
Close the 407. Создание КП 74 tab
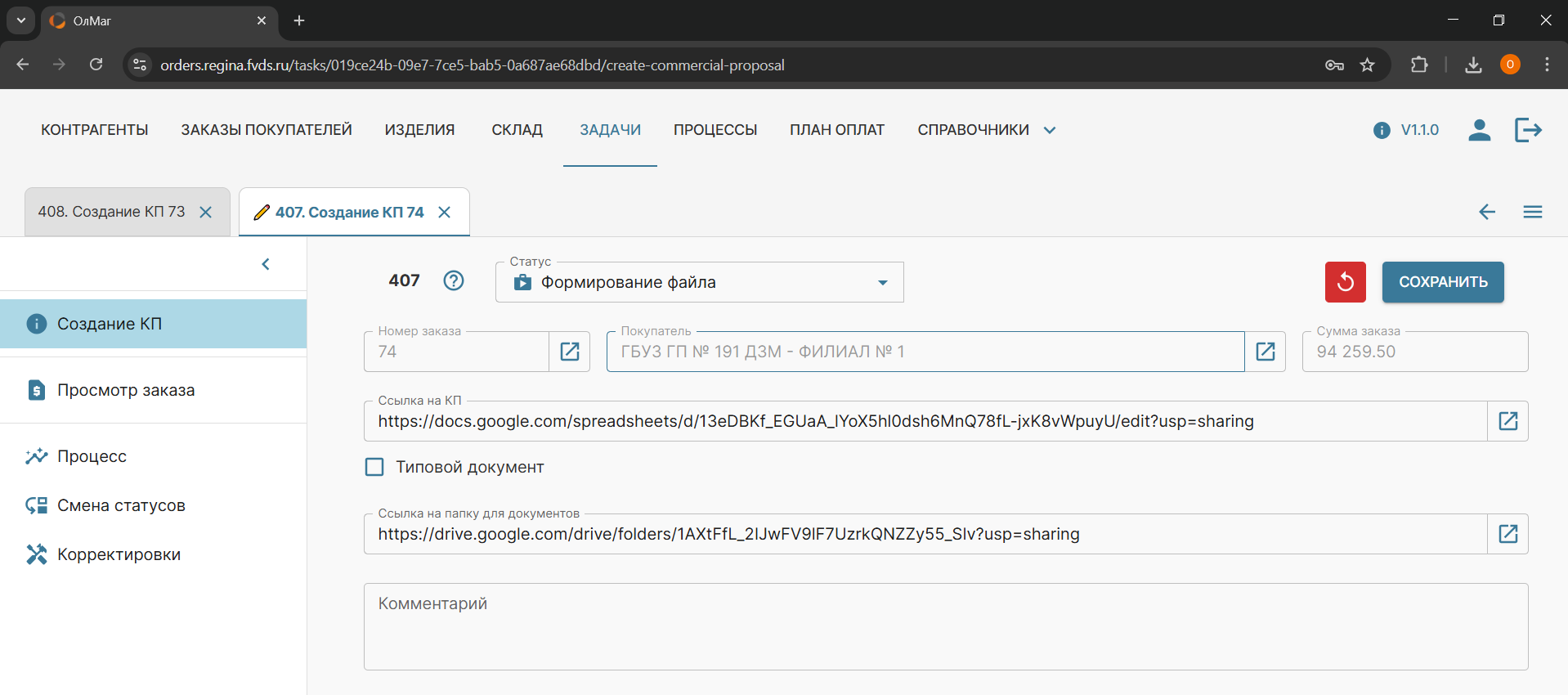coord(445,213)
